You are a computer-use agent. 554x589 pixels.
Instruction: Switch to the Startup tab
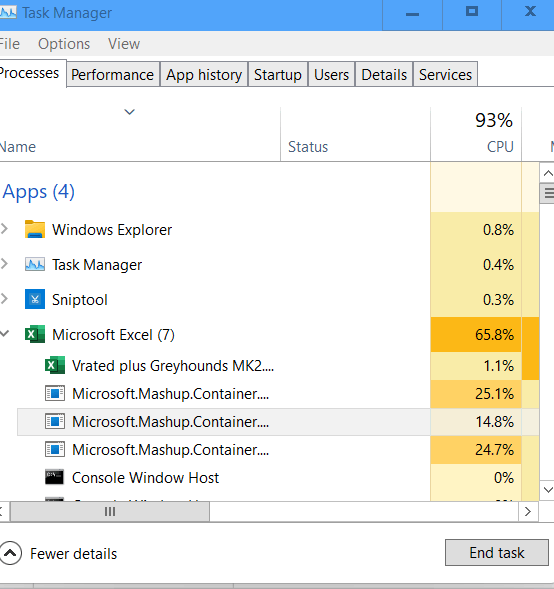coord(278,75)
